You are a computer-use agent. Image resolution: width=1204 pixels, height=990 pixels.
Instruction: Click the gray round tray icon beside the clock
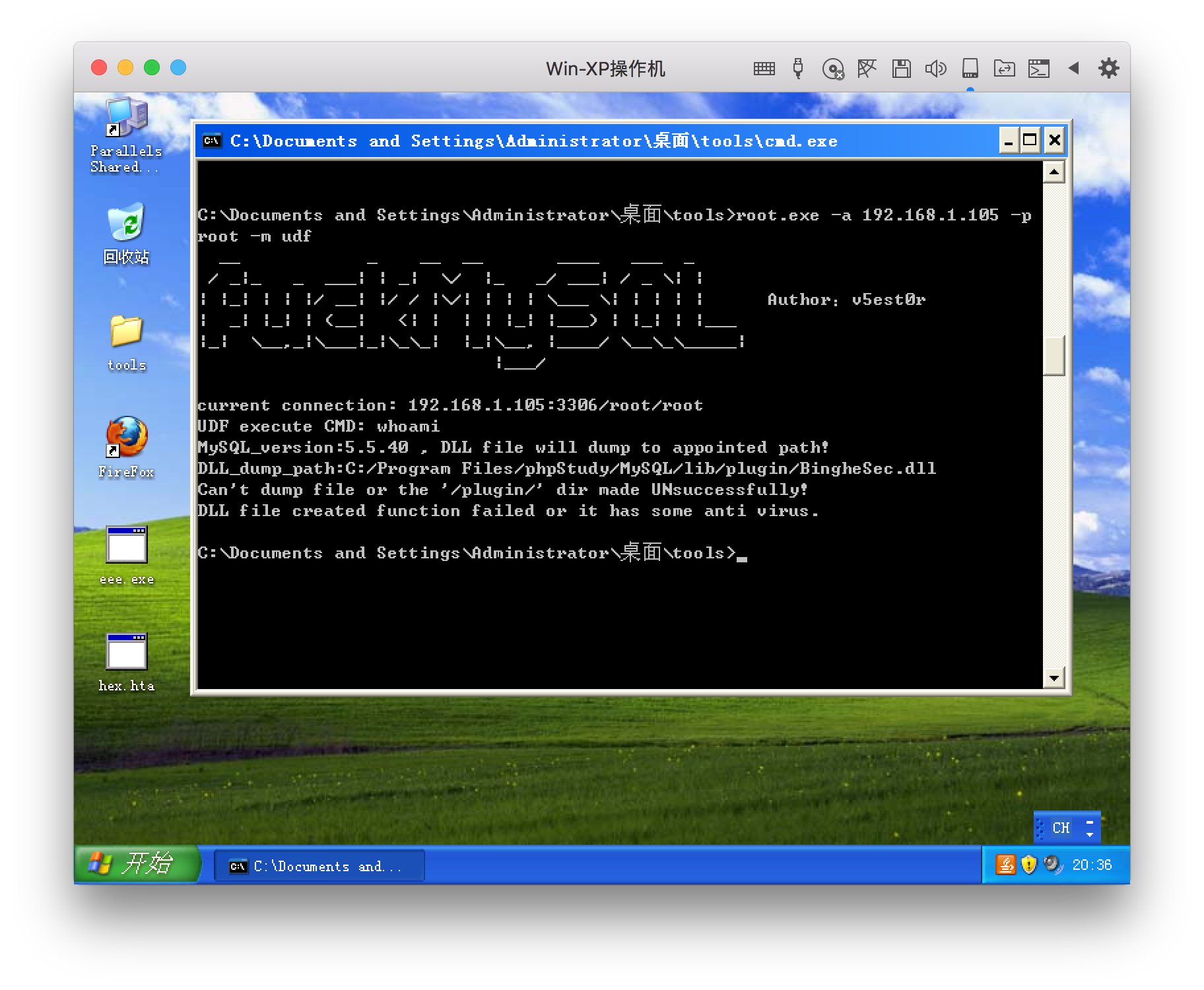[1052, 865]
